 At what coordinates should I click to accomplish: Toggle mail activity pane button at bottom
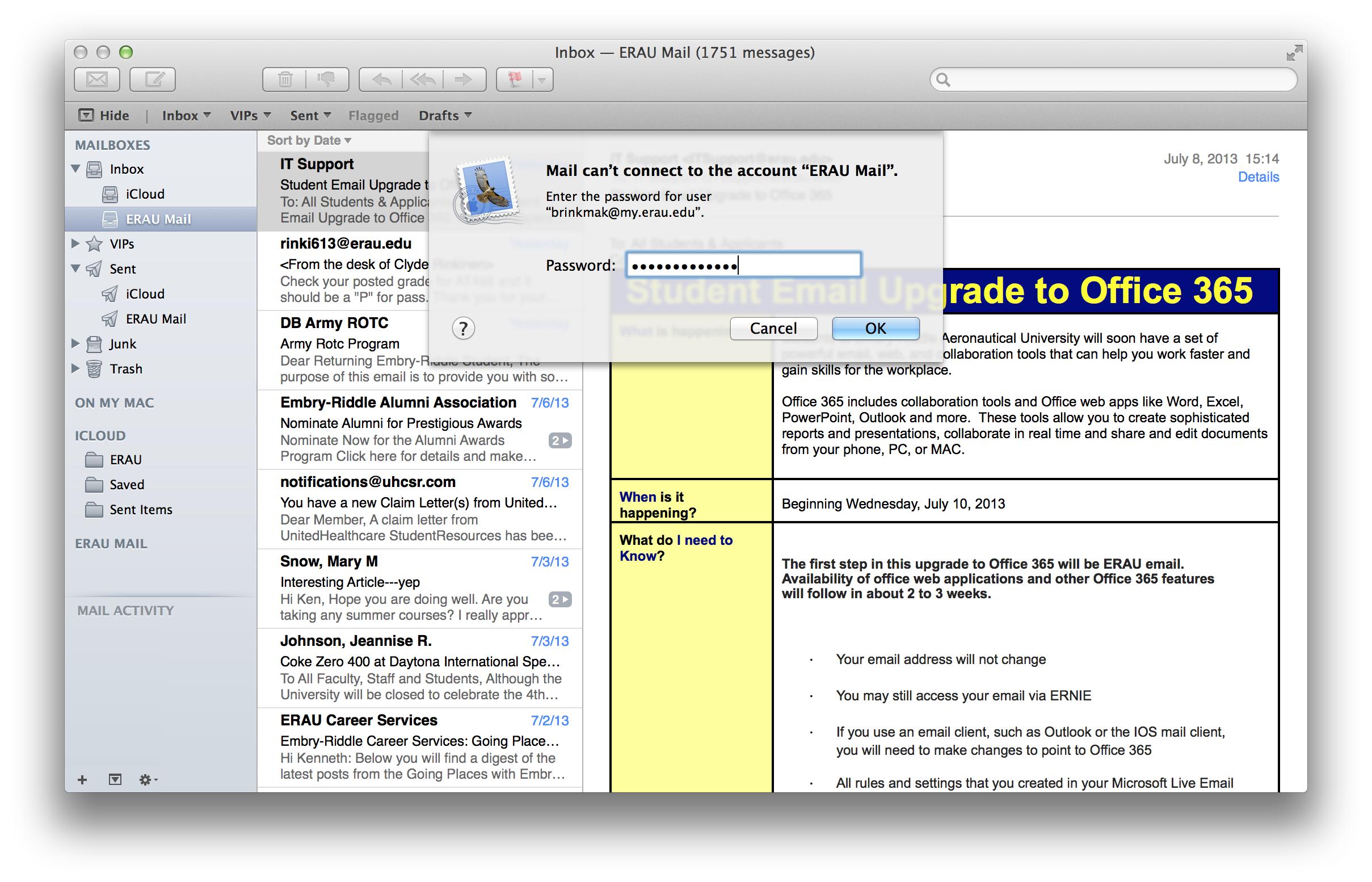(115, 779)
